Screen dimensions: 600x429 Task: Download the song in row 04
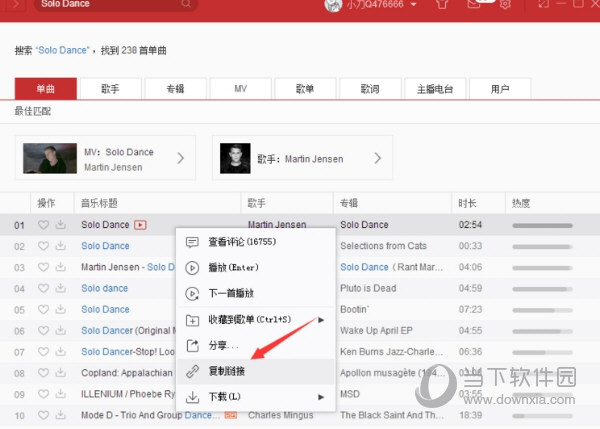60,288
